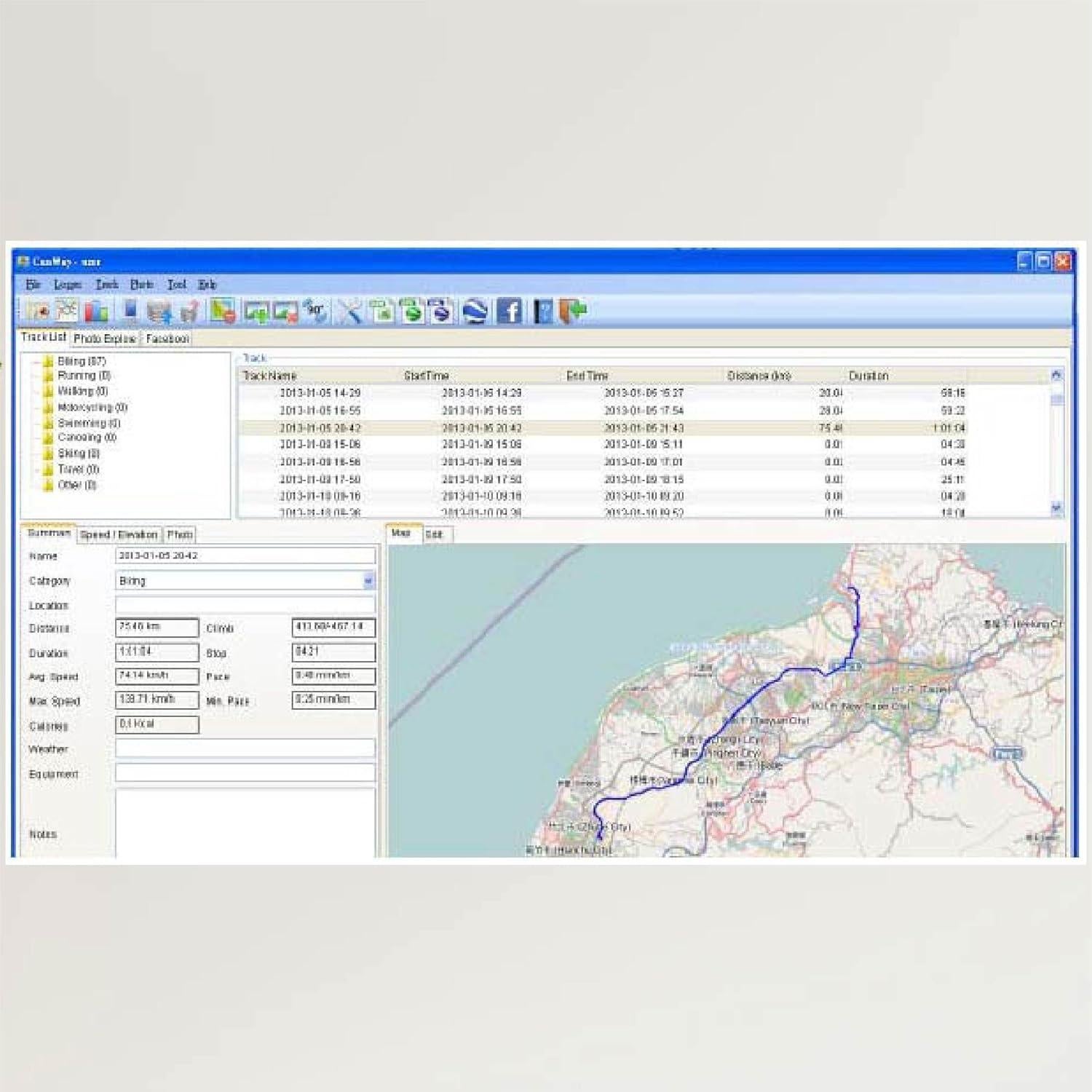Screen dimensions: 1092x1092
Task: Open the Tool menu
Action: pyautogui.click(x=176, y=285)
